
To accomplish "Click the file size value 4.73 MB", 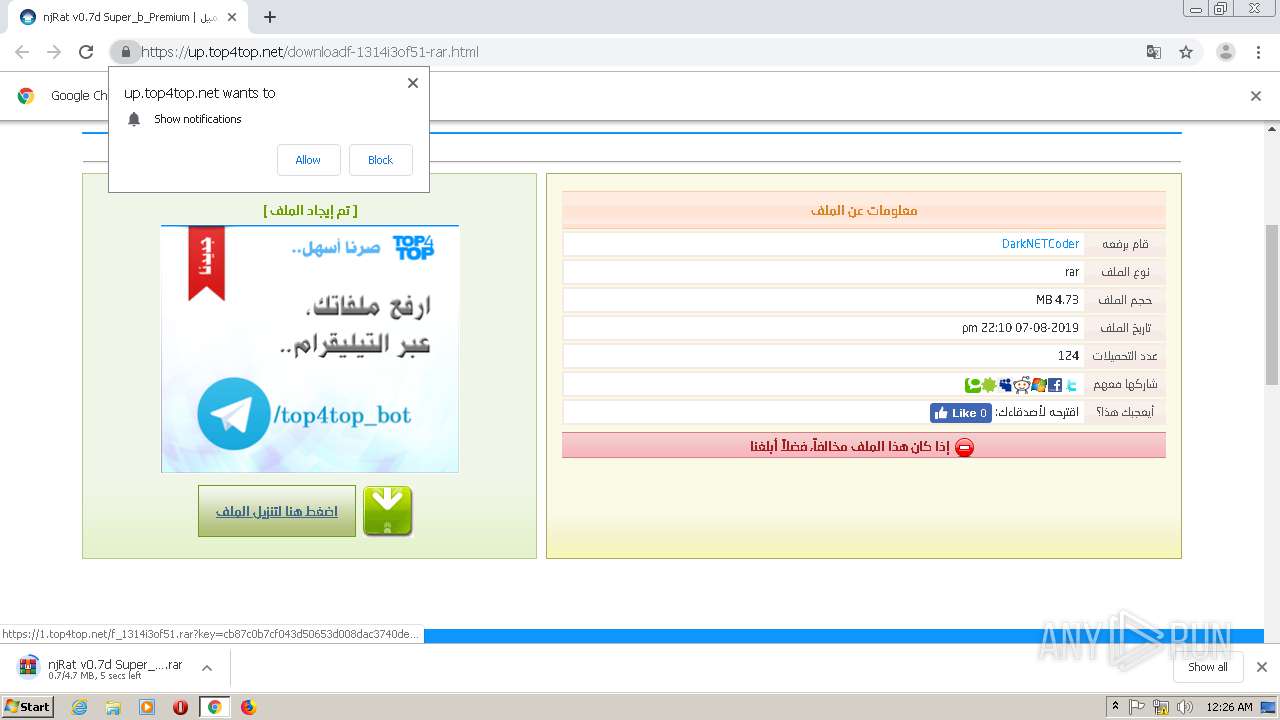I will pos(1057,300).
